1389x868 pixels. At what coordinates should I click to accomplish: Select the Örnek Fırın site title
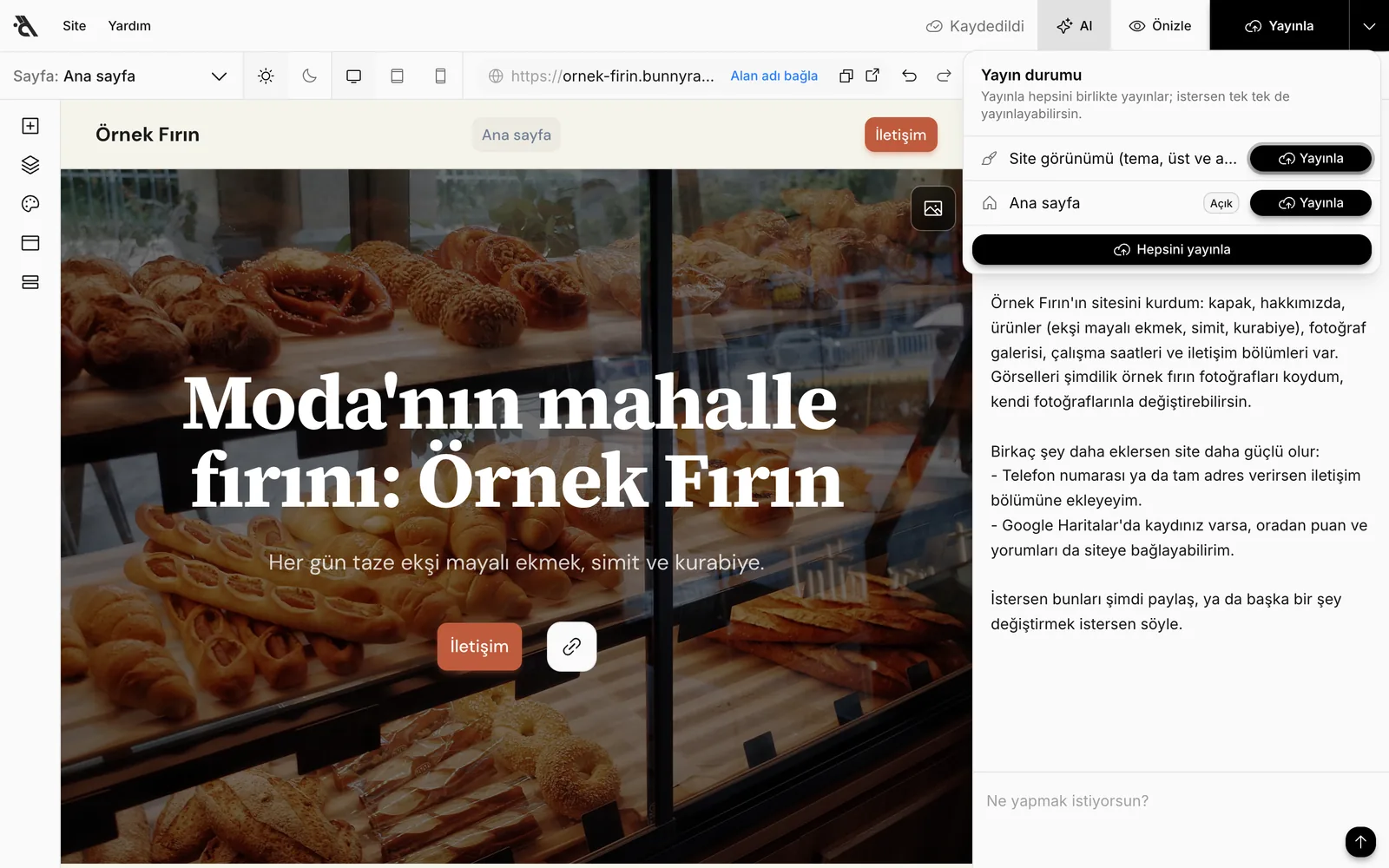[148, 135]
